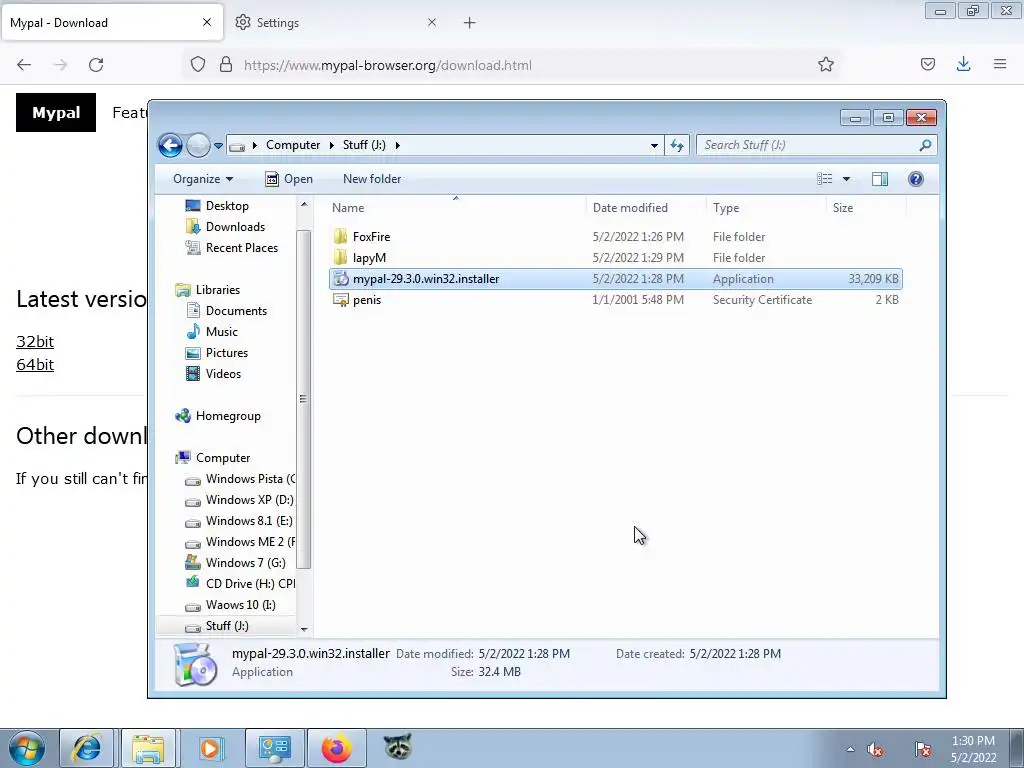
Task: Open Windows 7 (G:) drive
Action: [x=236, y=562]
